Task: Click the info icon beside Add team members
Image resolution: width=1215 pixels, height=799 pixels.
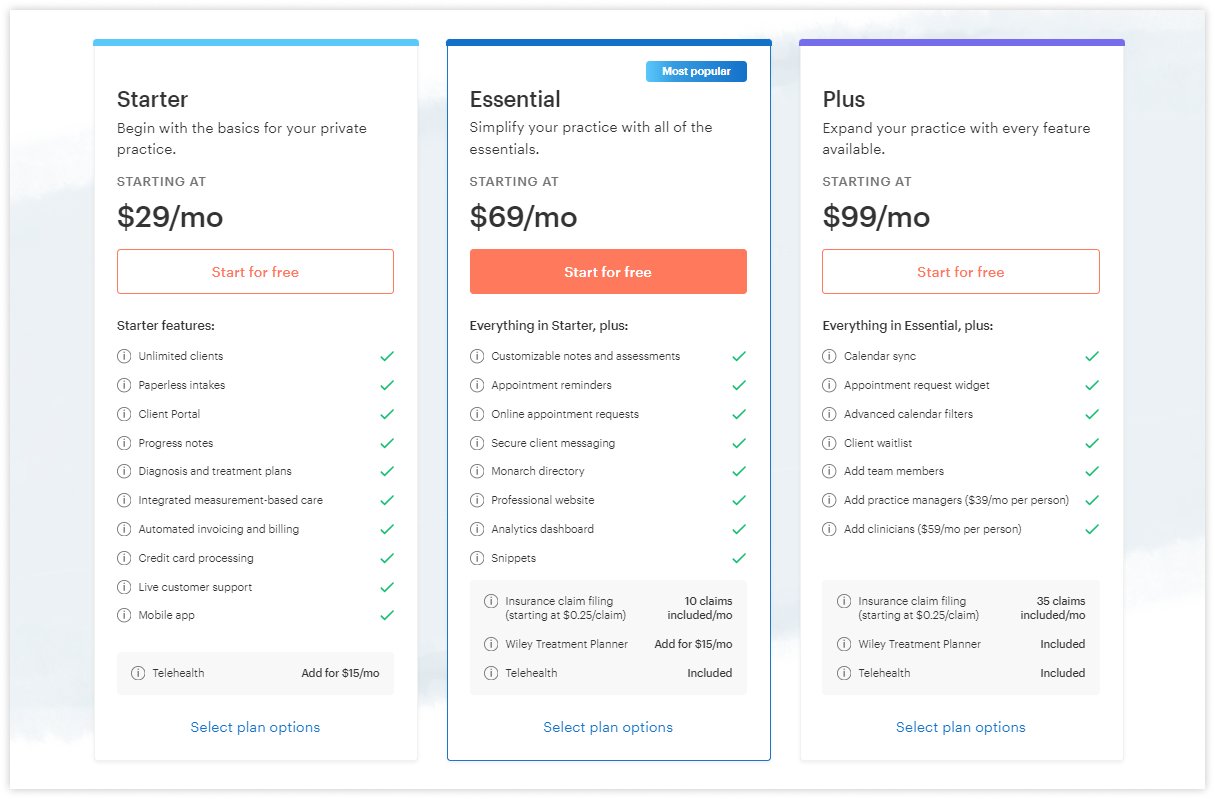Action: pyautogui.click(x=829, y=471)
